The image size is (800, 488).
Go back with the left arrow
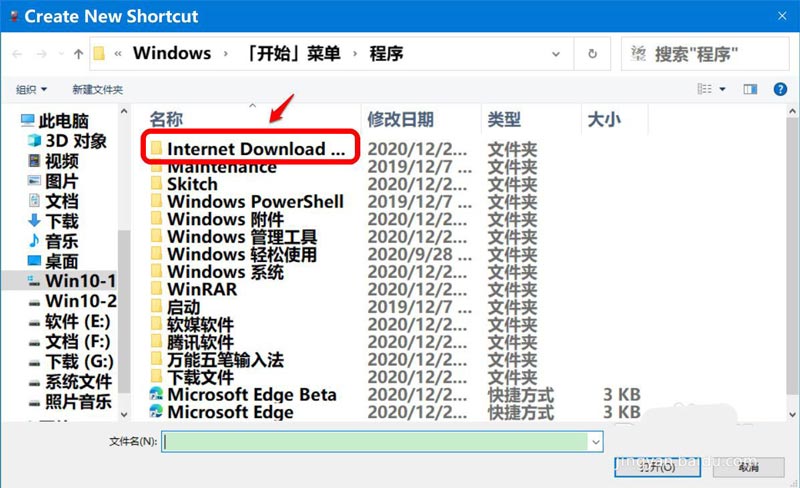[17, 54]
